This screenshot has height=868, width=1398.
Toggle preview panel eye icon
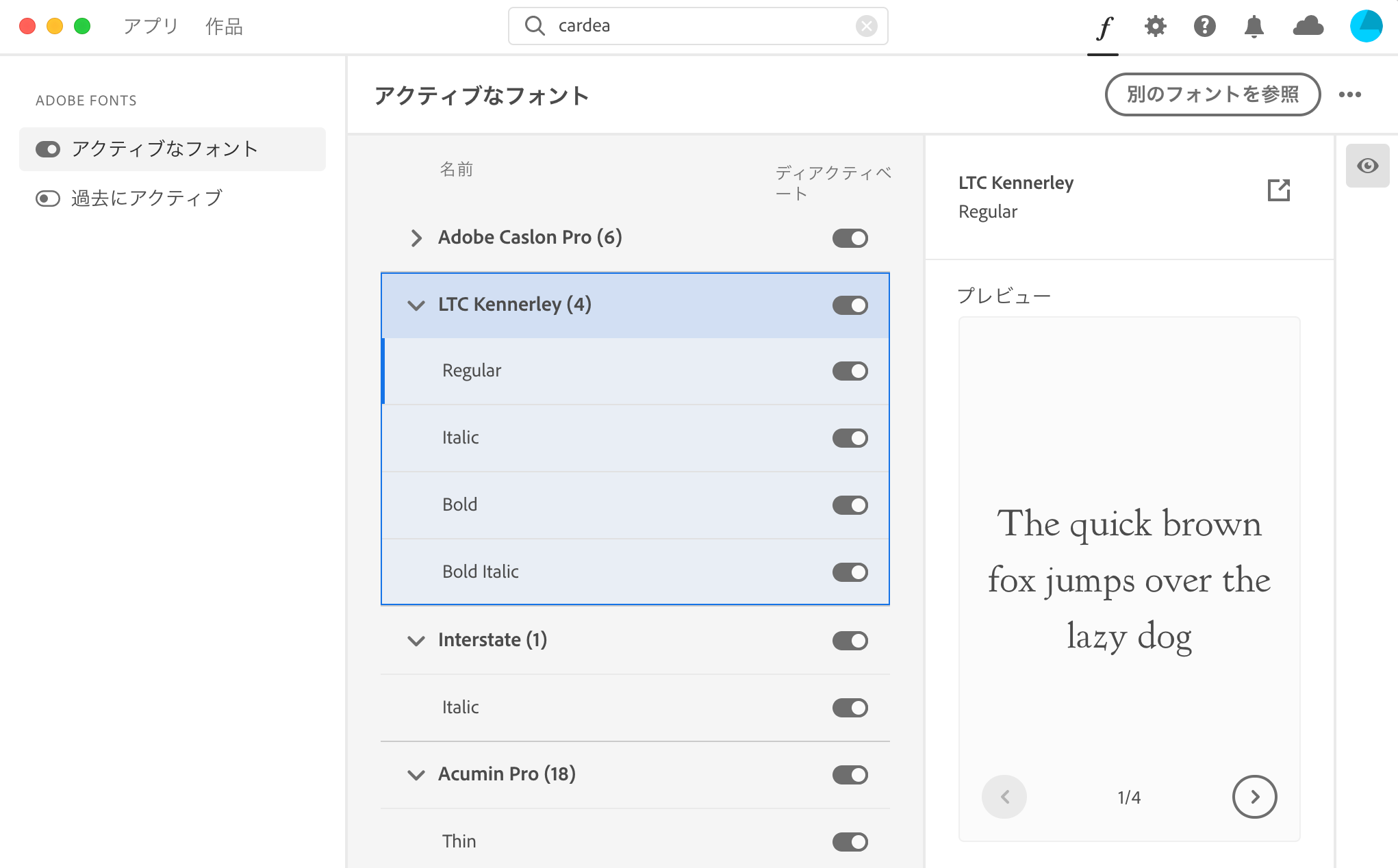pos(1367,166)
